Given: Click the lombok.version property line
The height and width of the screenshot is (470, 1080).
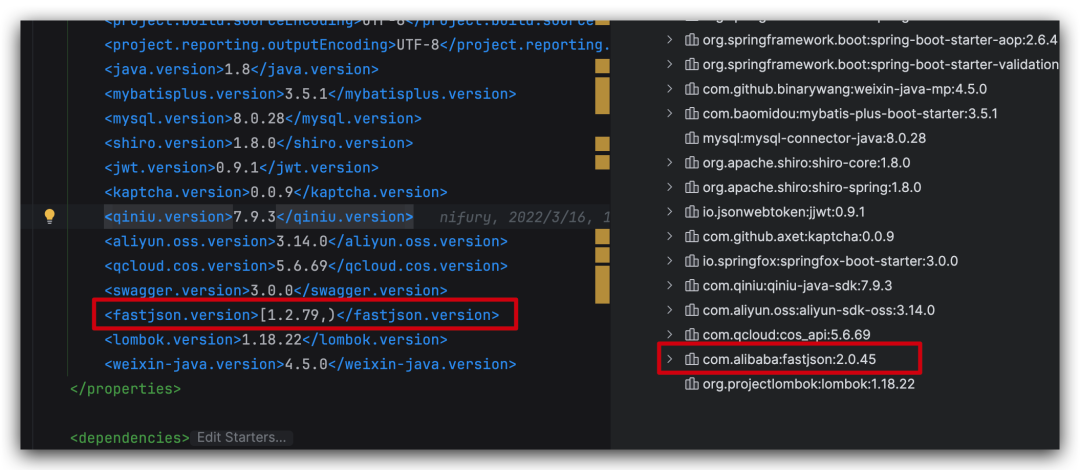Looking at the screenshot, I should [276, 340].
